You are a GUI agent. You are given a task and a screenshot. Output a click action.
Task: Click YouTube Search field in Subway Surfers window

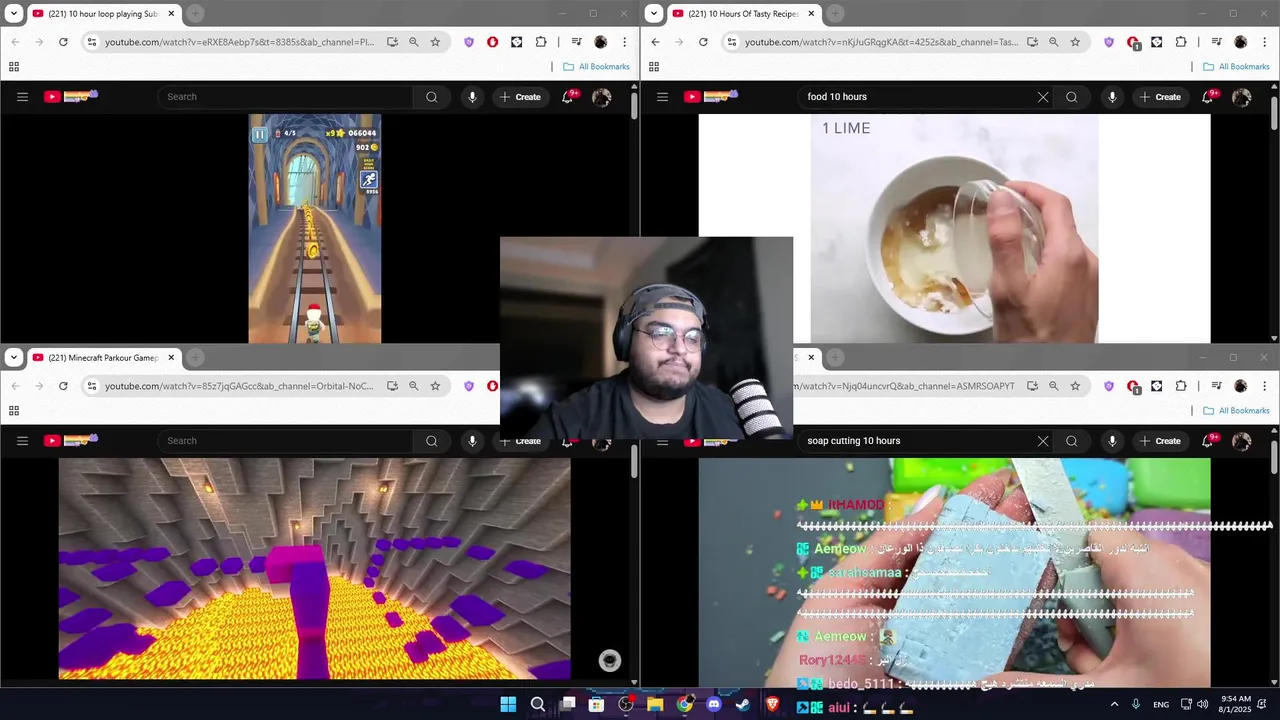[x=284, y=97]
